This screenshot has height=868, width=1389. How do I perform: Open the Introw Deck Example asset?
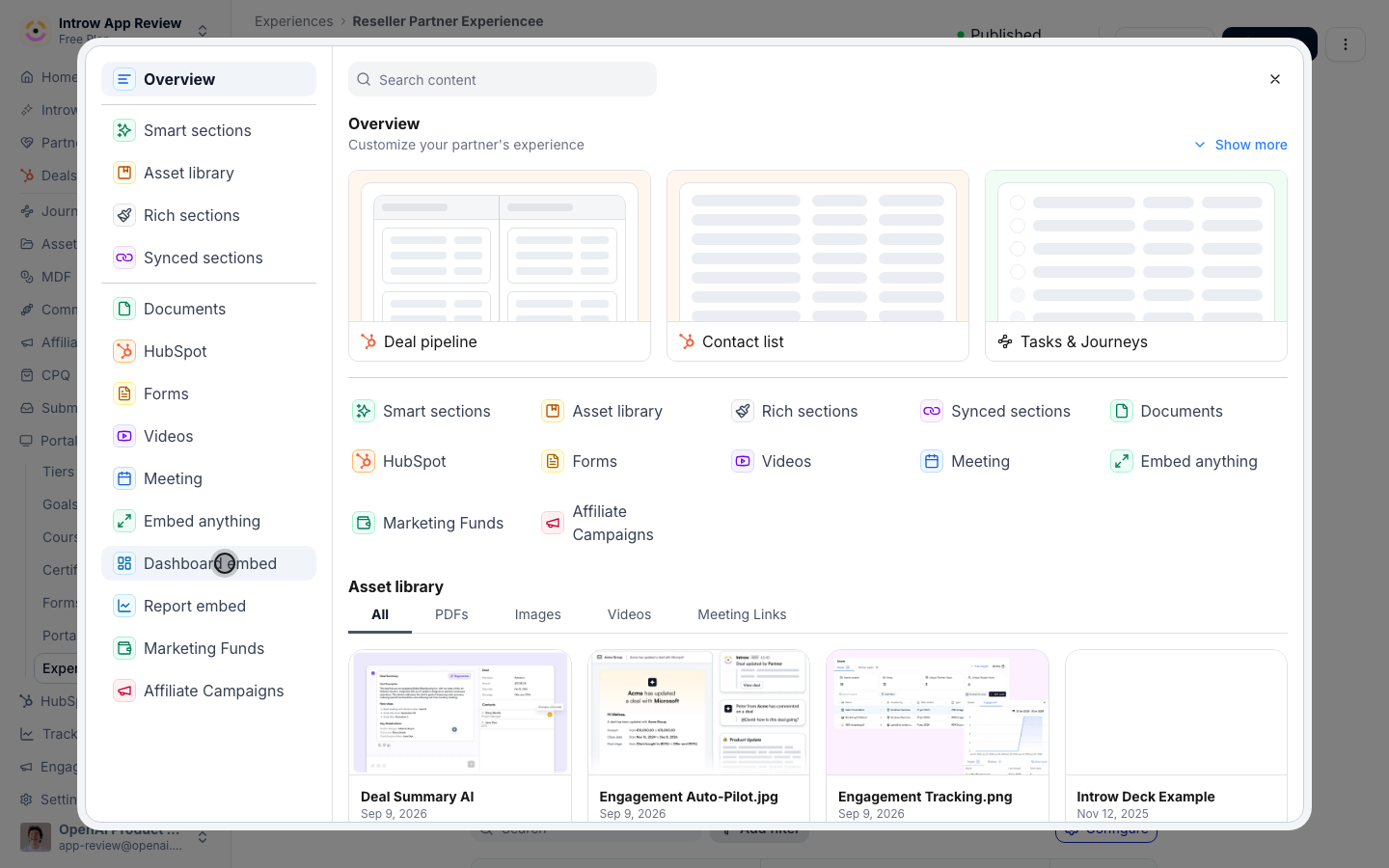point(1176,736)
